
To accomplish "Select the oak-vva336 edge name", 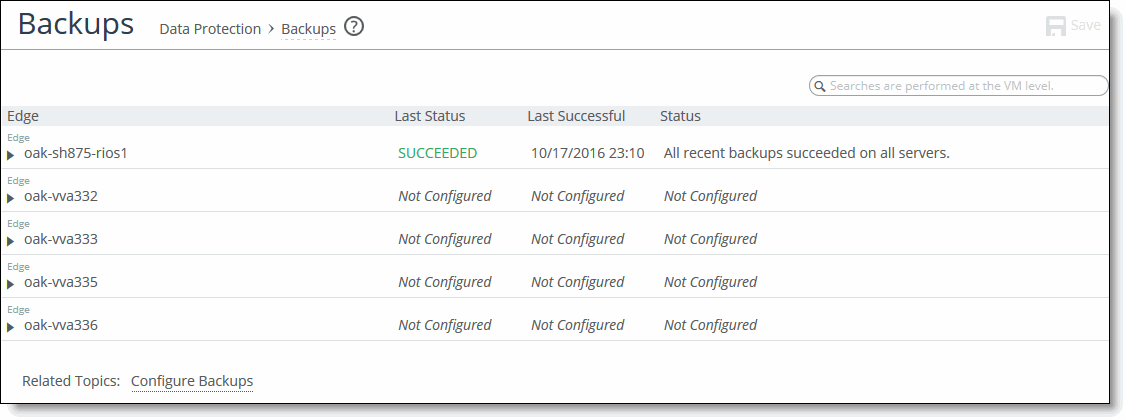I will (61, 325).
